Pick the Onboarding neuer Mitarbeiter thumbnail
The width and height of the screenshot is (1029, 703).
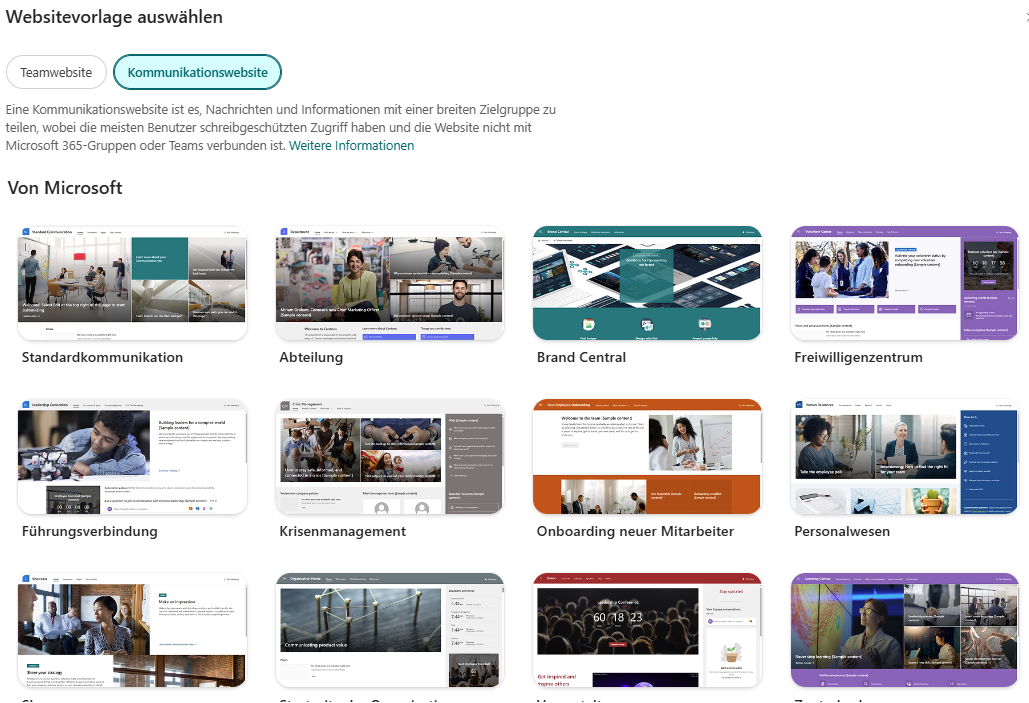(647, 457)
